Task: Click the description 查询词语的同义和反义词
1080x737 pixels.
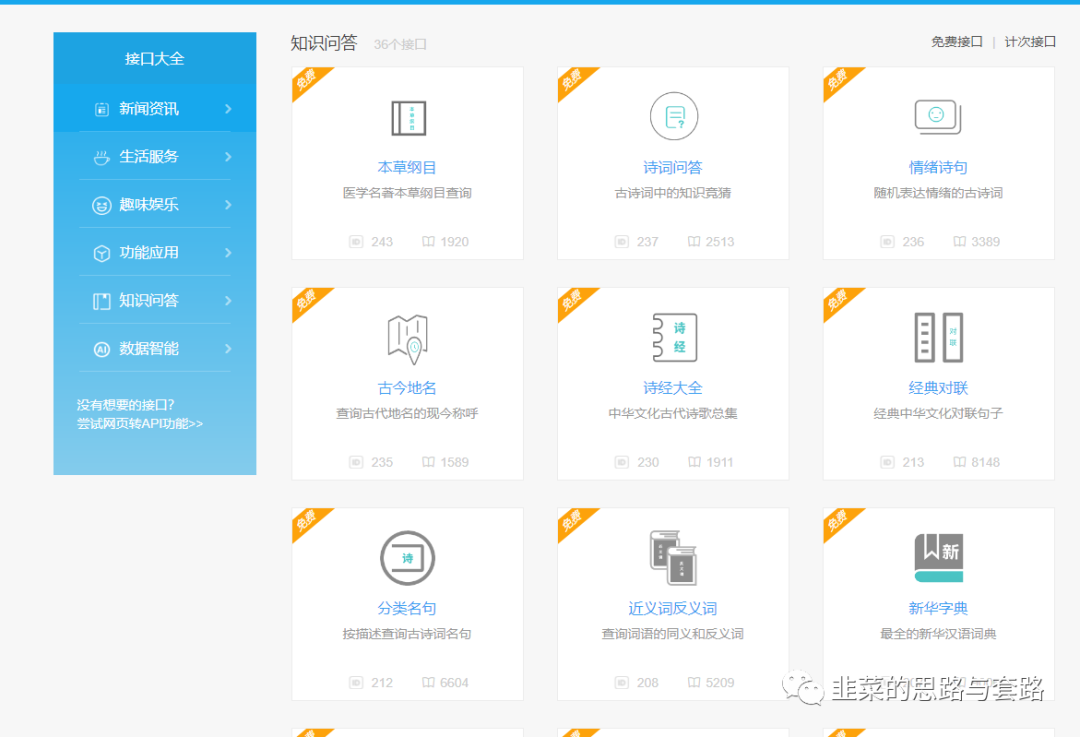Action: (x=673, y=634)
